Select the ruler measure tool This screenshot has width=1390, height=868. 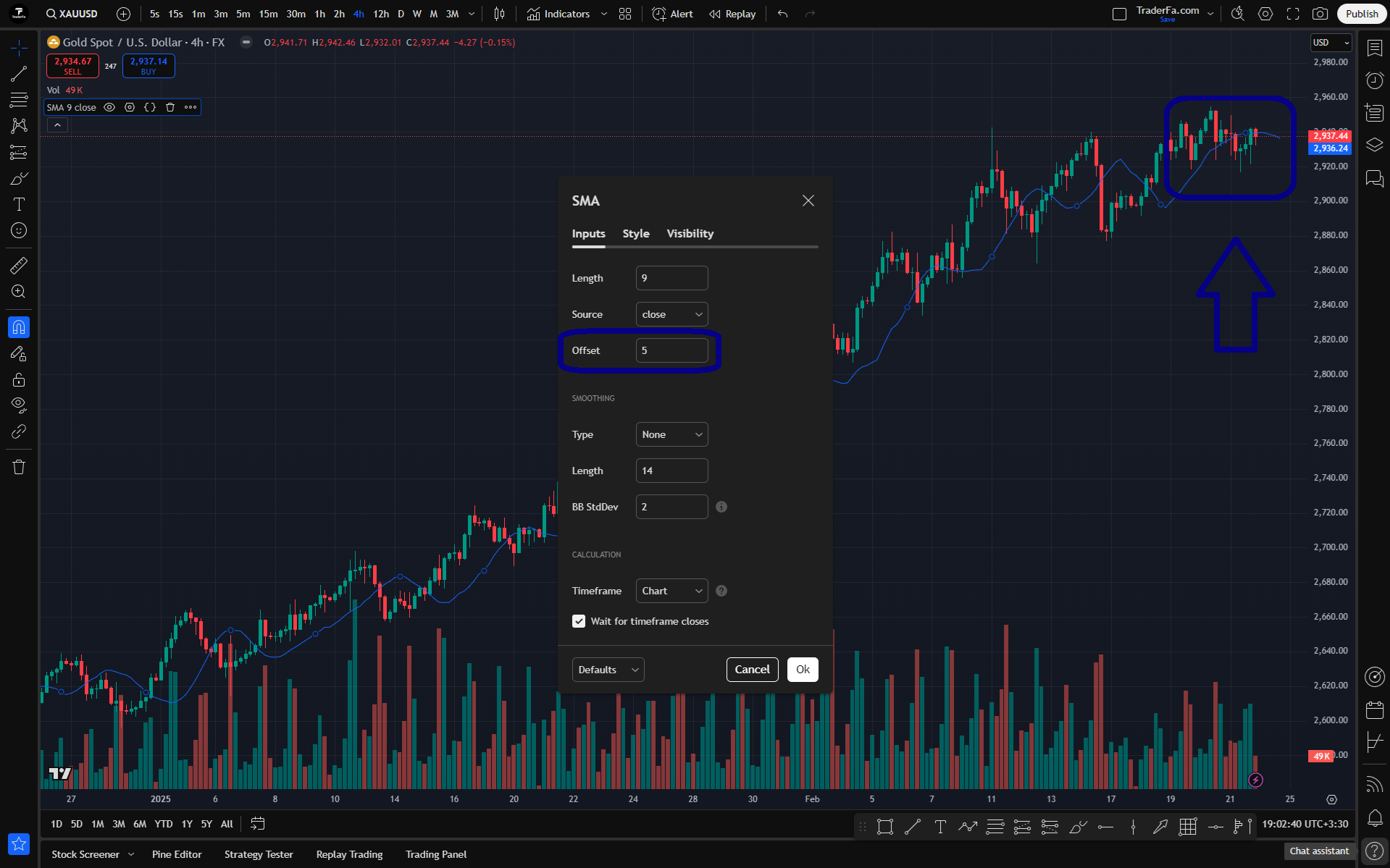(x=19, y=266)
